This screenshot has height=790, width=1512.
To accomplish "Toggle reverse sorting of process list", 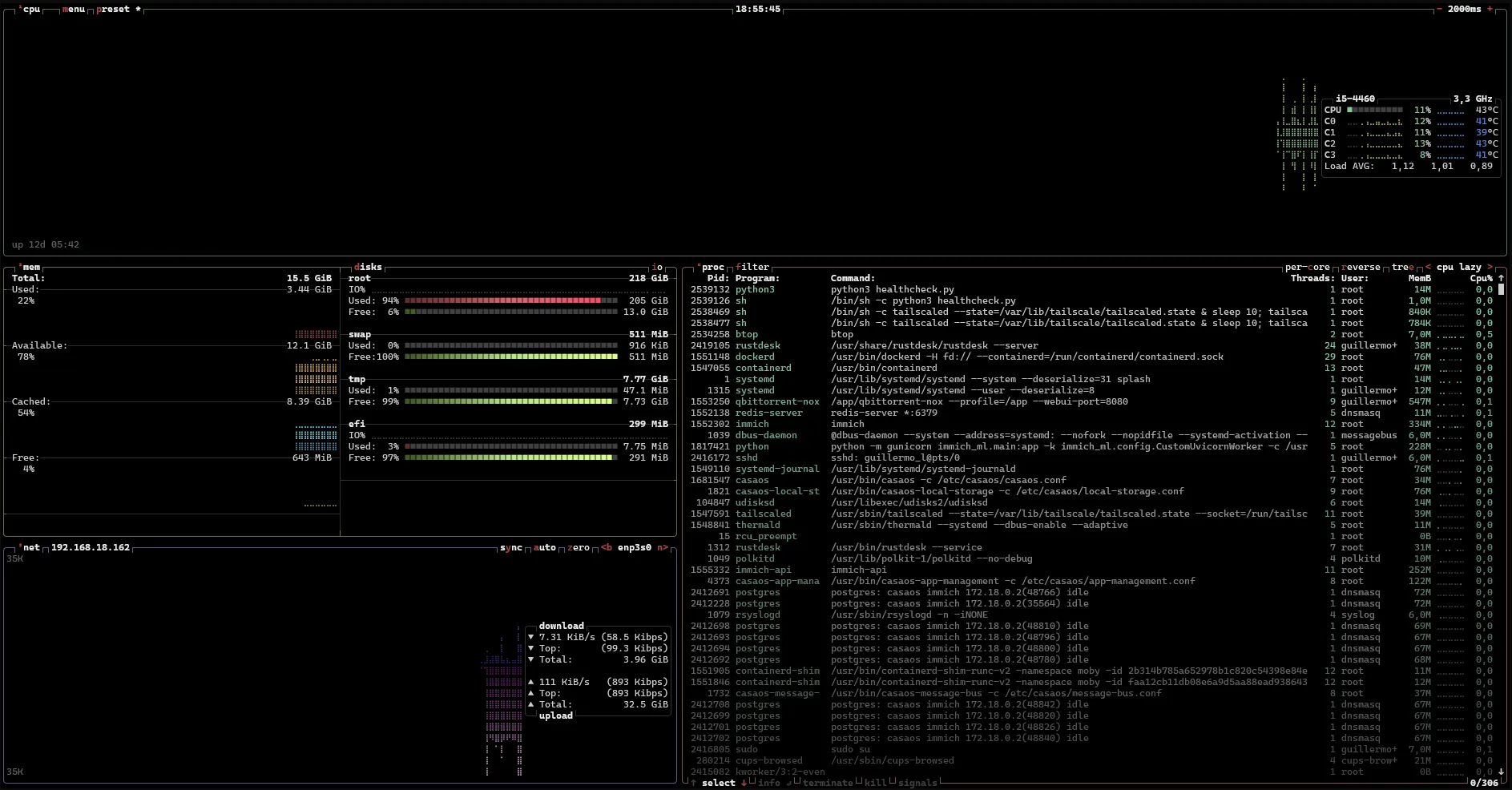I will 1361,267.
